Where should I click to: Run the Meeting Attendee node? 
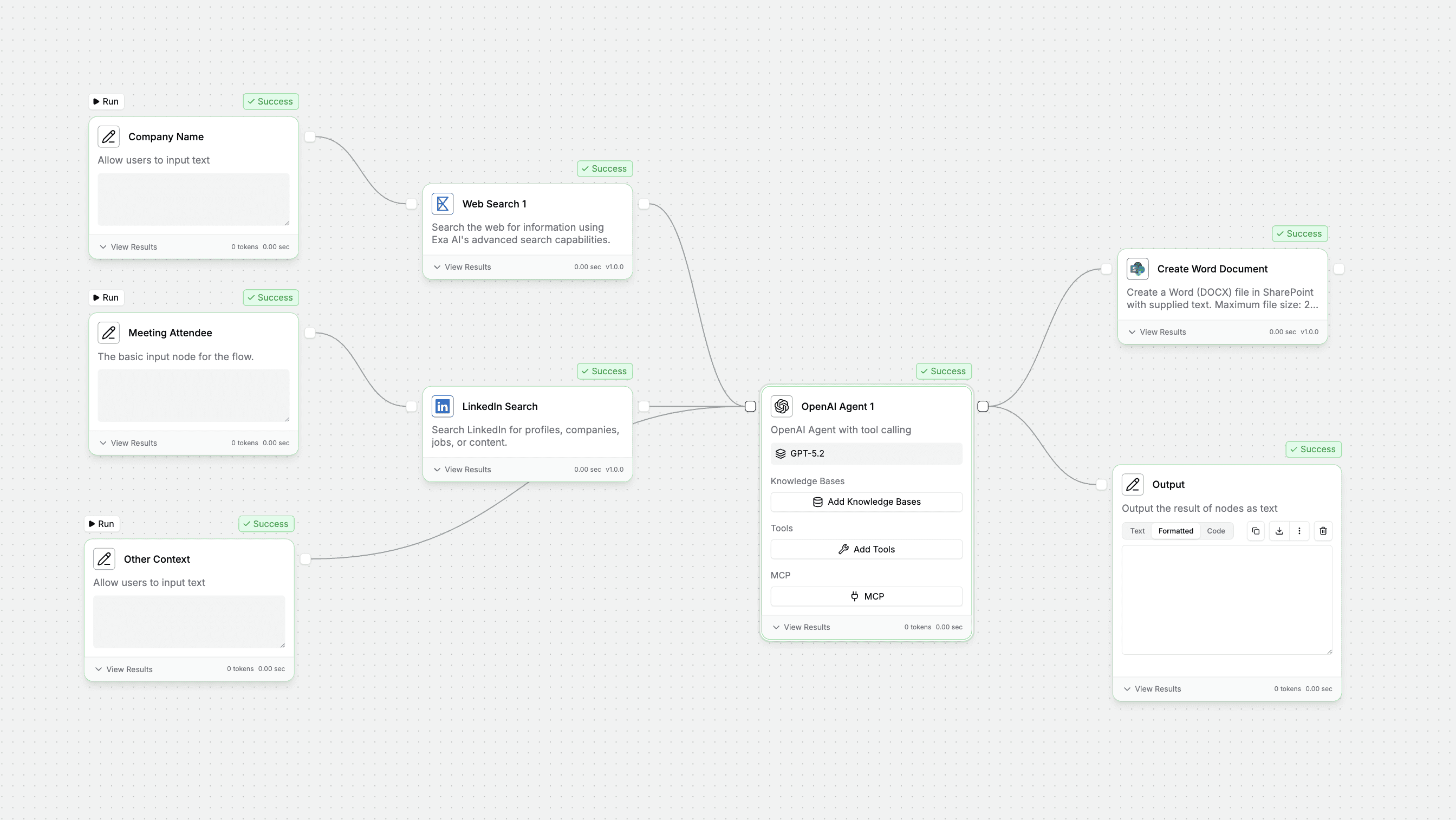pyautogui.click(x=106, y=297)
